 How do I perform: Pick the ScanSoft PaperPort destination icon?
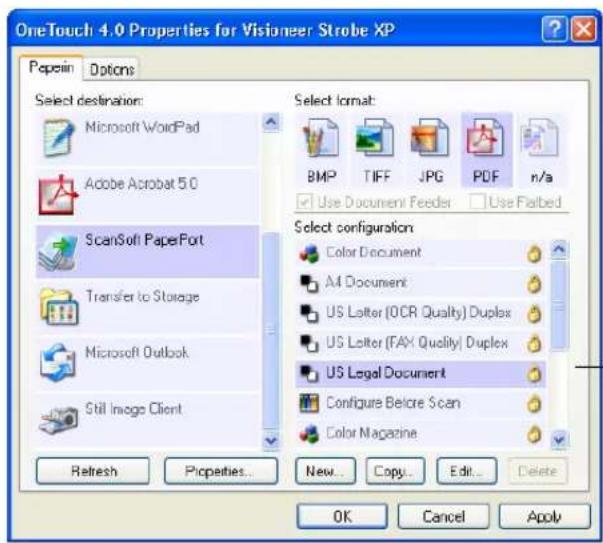58,251
